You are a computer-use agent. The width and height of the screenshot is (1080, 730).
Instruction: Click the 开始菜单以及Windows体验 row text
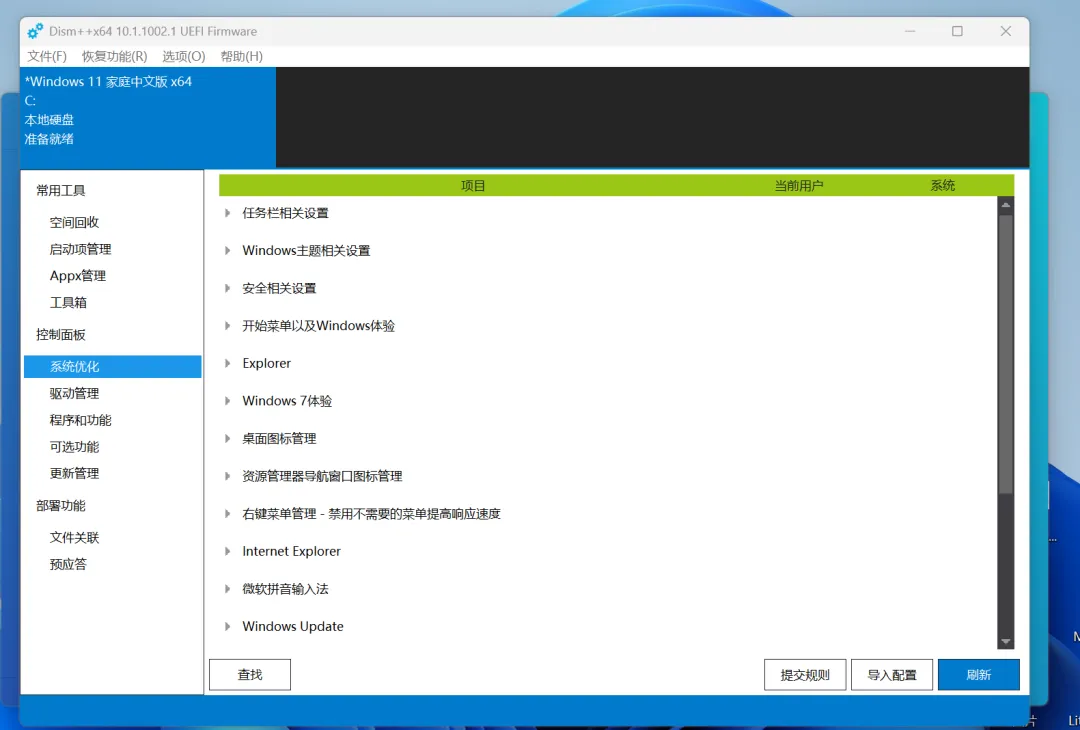click(x=319, y=326)
